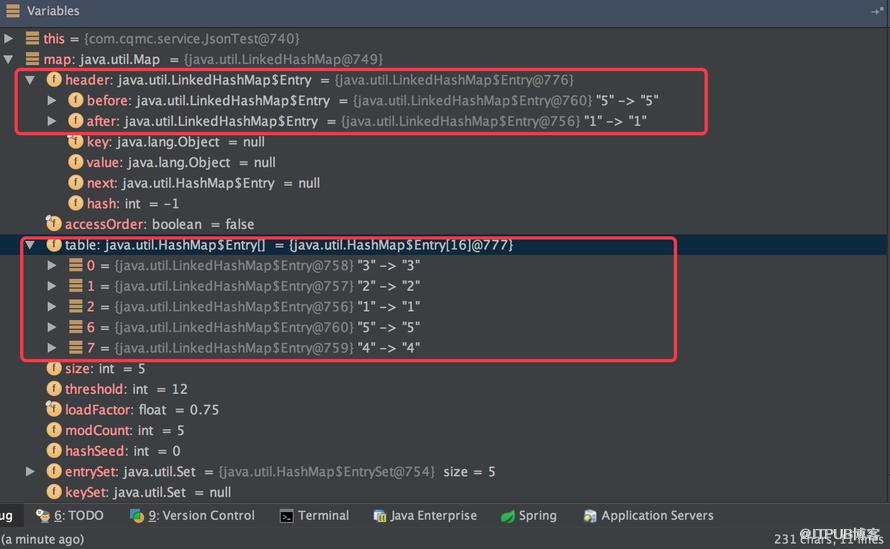The image size is (890, 549).
Task: Select the 'threshold: int = 12' row
Action: coord(445,389)
